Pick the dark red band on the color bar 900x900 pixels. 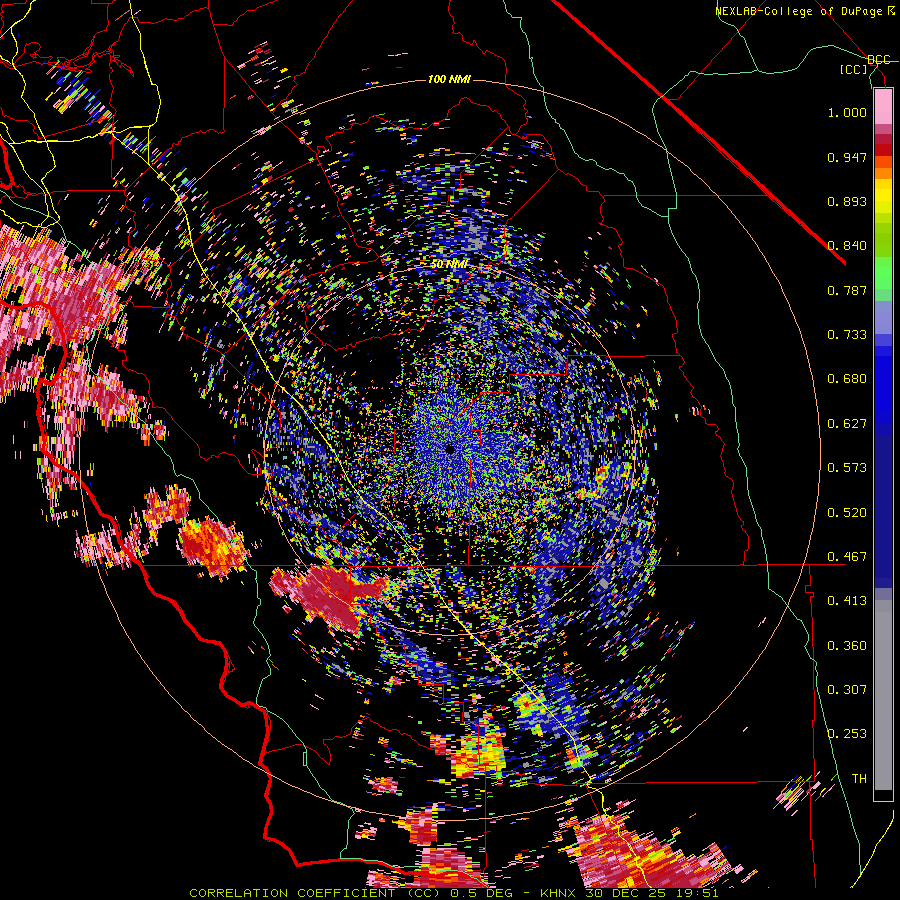[883, 149]
